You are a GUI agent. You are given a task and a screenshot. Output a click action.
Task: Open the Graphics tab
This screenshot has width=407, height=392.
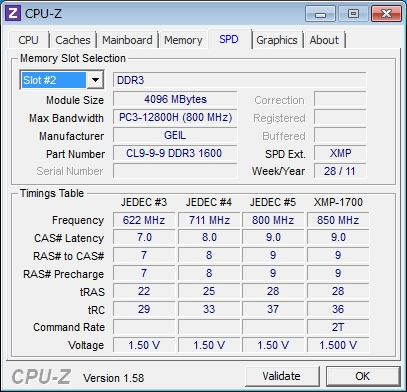click(277, 40)
